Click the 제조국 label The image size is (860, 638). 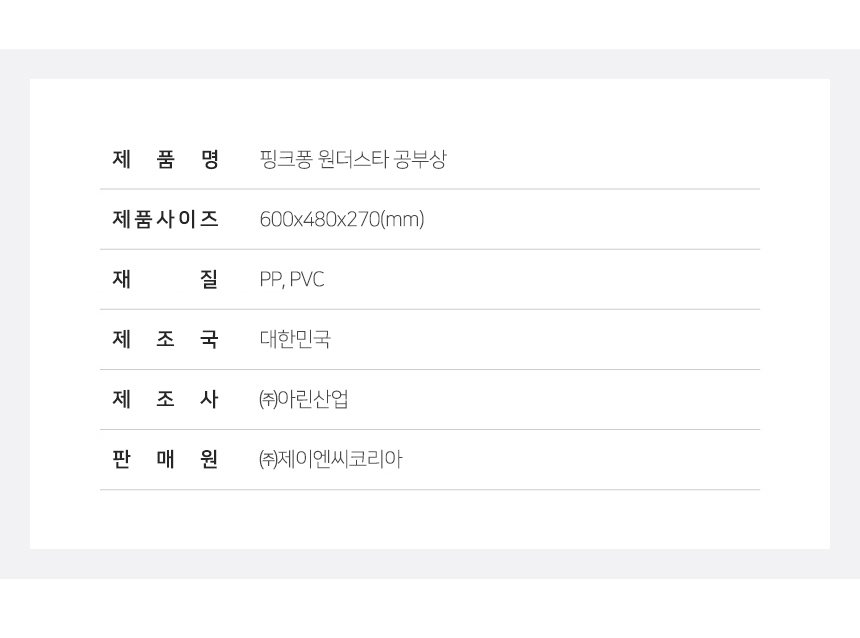[165, 339]
